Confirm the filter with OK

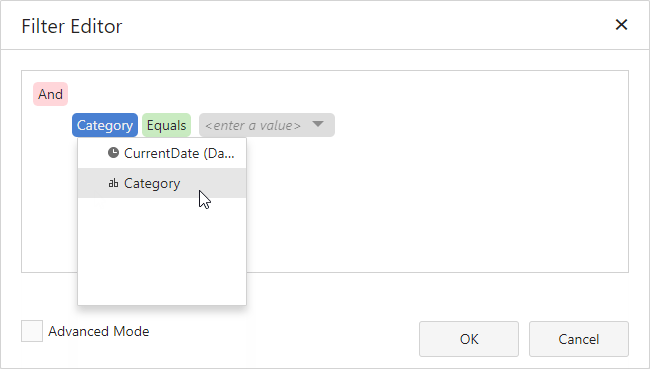tap(469, 339)
